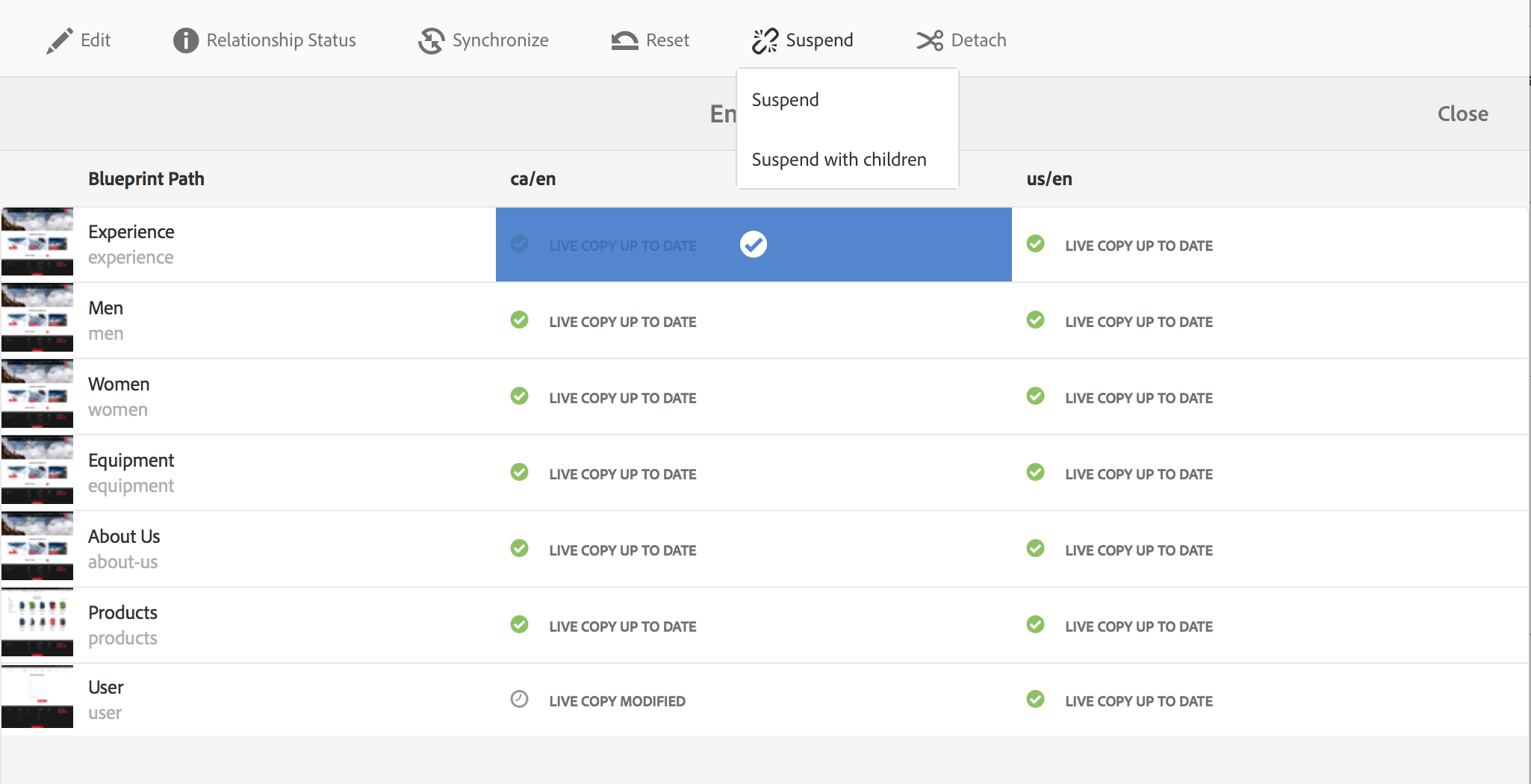The height and width of the screenshot is (784, 1531).
Task: Click the Equipment page thumbnail
Action: pyautogui.click(x=37, y=470)
